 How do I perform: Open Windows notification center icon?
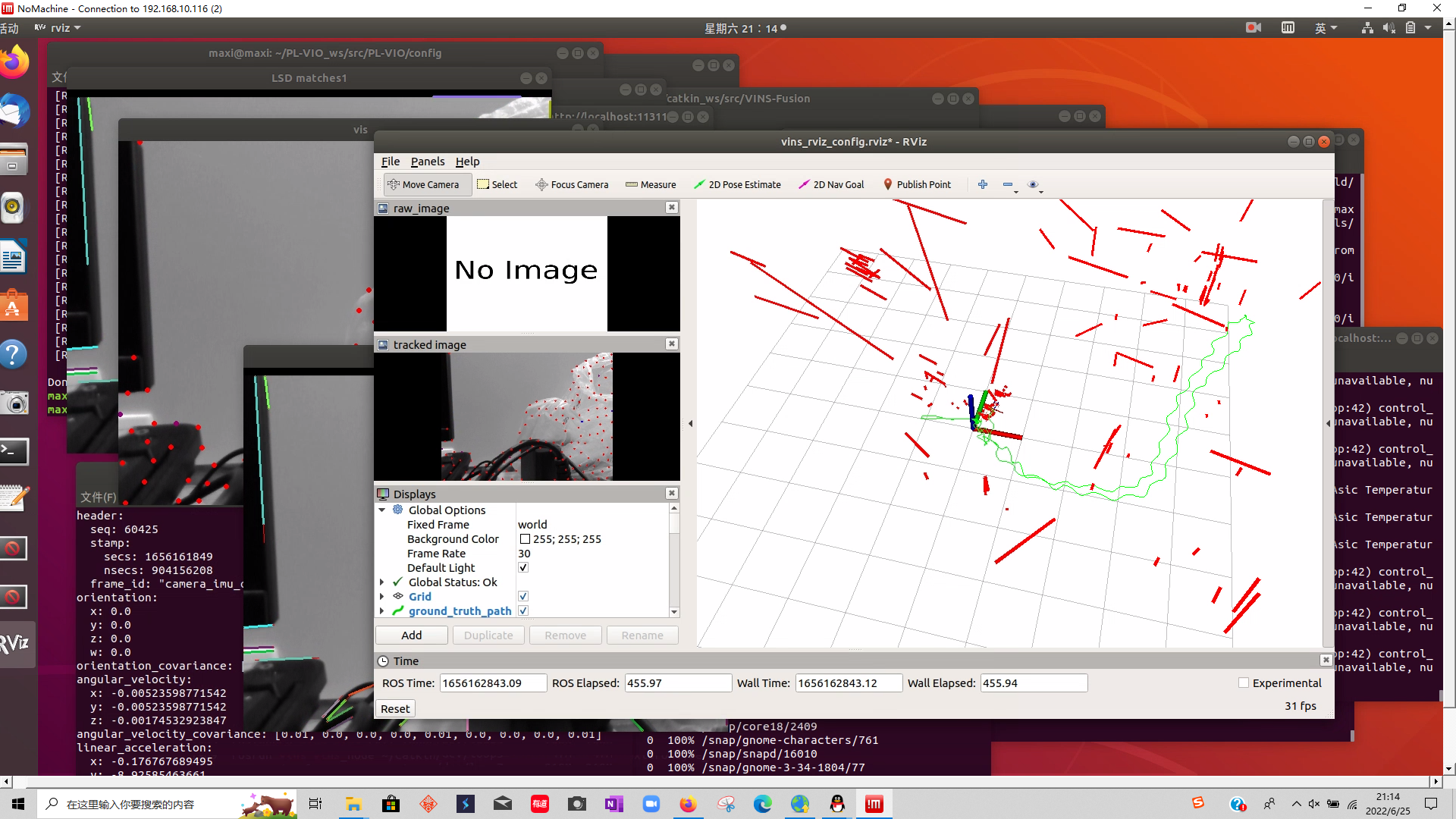click(1431, 804)
